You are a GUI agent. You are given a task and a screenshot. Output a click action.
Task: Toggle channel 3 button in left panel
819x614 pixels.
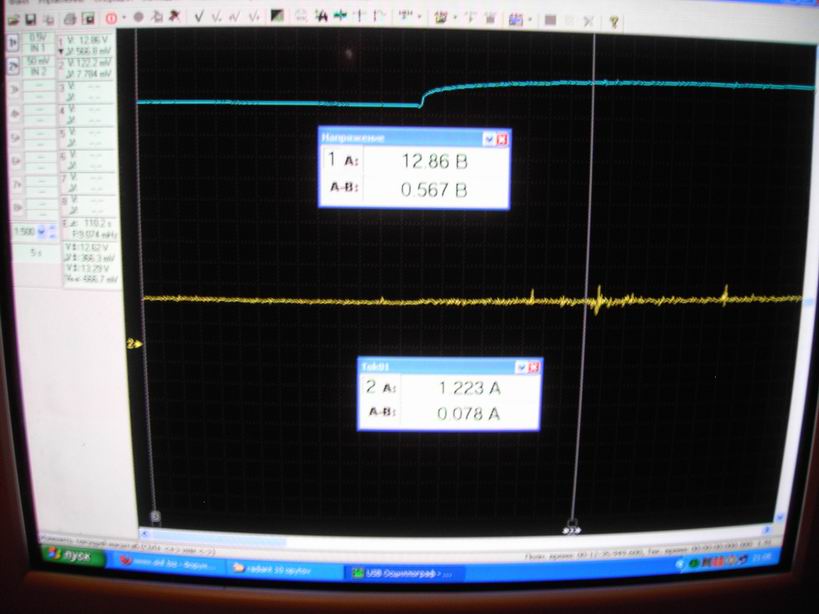pyautogui.click(x=13, y=90)
